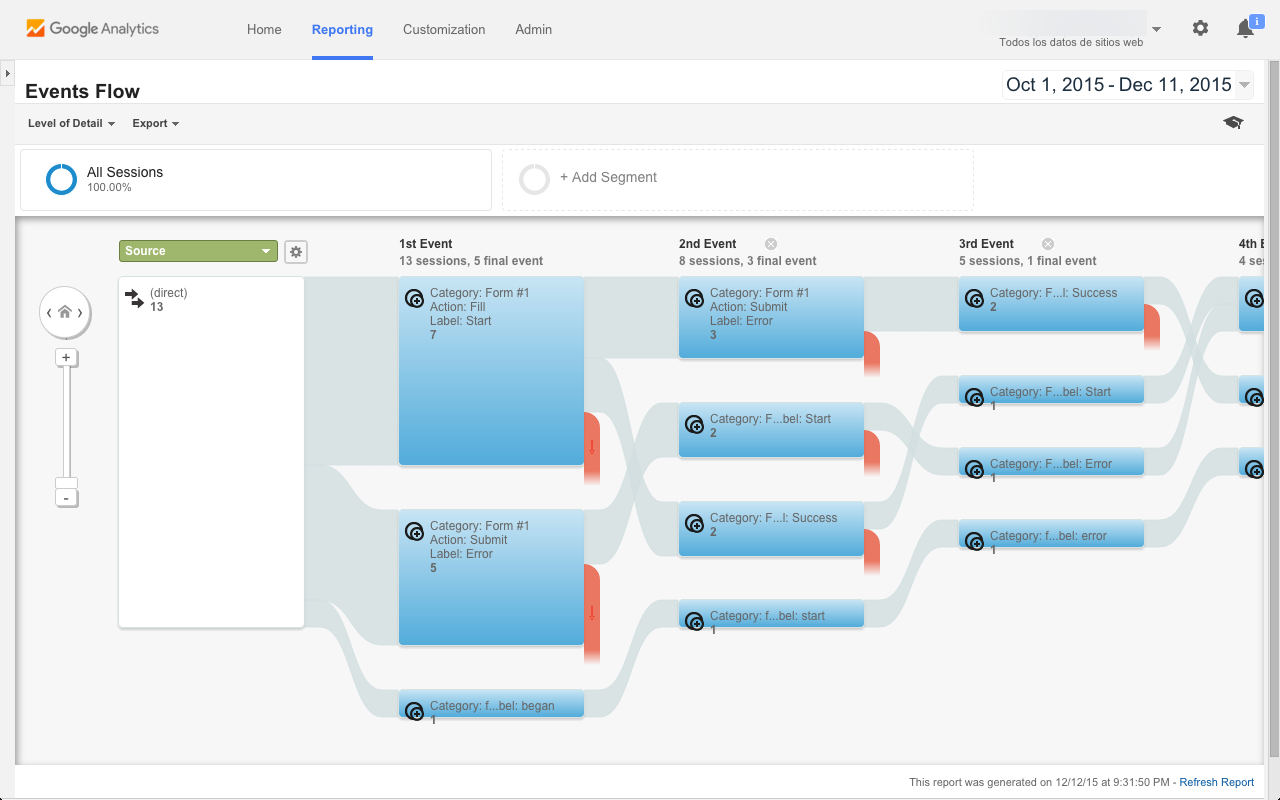The width and height of the screenshot is (1280, 800).
Task: Click event icon on Form #1 Fill Start node
Action: click(x=414, y=298)
